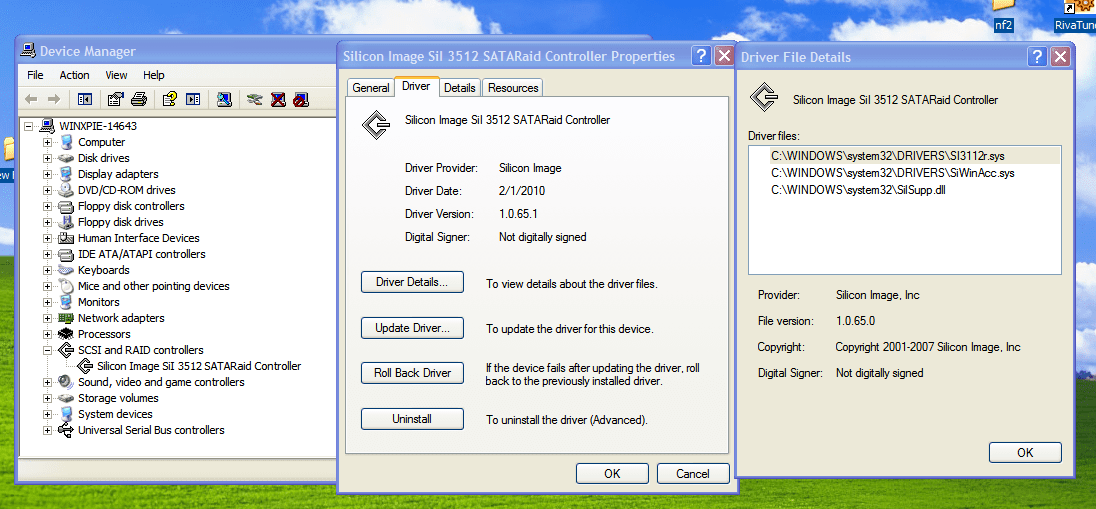Click the context help button in Driver File Details title bar
Viewport: 1096px width, 509px height.
tap(1038, 57)
